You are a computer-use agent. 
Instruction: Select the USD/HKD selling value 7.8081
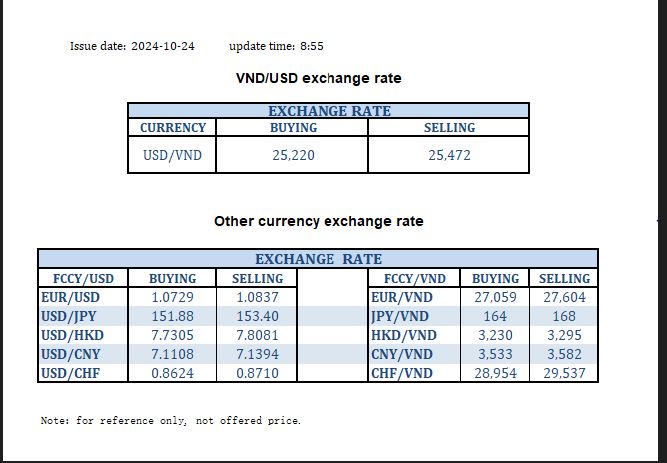(257, 335)
